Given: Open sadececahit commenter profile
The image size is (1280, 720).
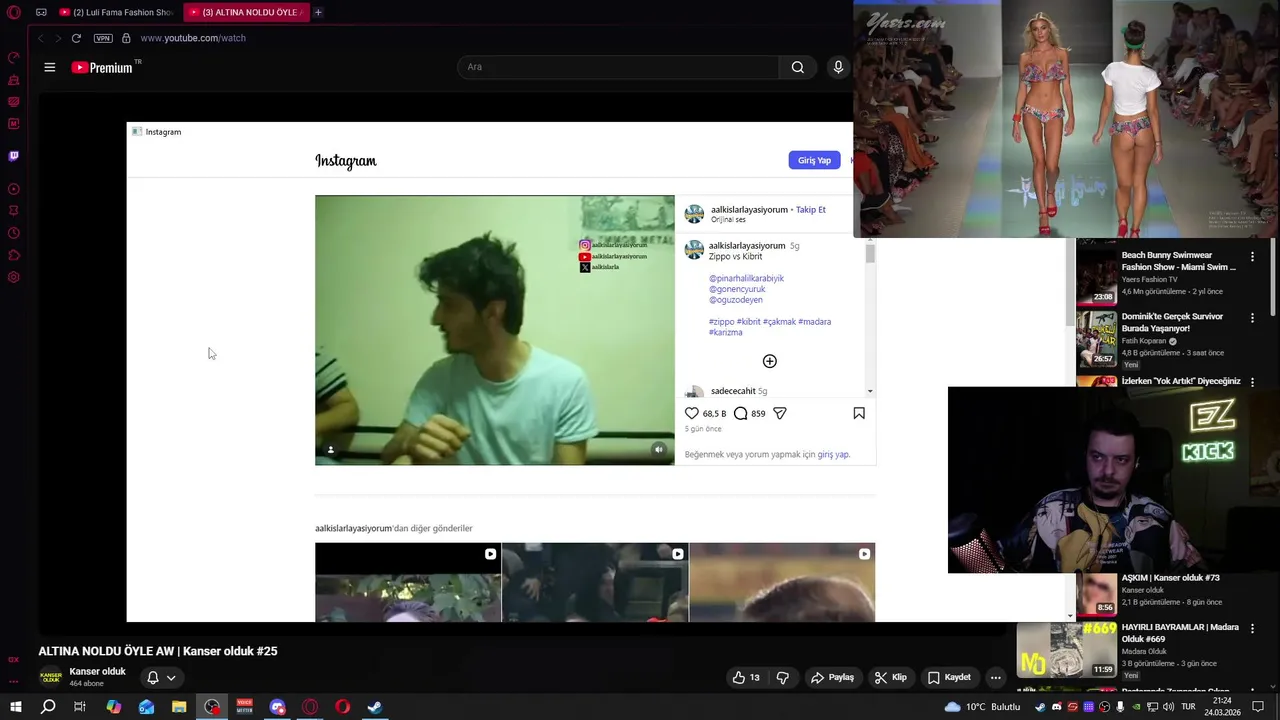Looking at the screenshot, I should [733, 391].
